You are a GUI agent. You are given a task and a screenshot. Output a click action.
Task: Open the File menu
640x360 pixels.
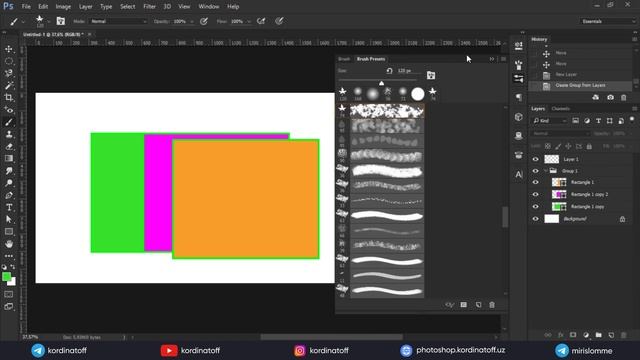[x=26, y=7]
